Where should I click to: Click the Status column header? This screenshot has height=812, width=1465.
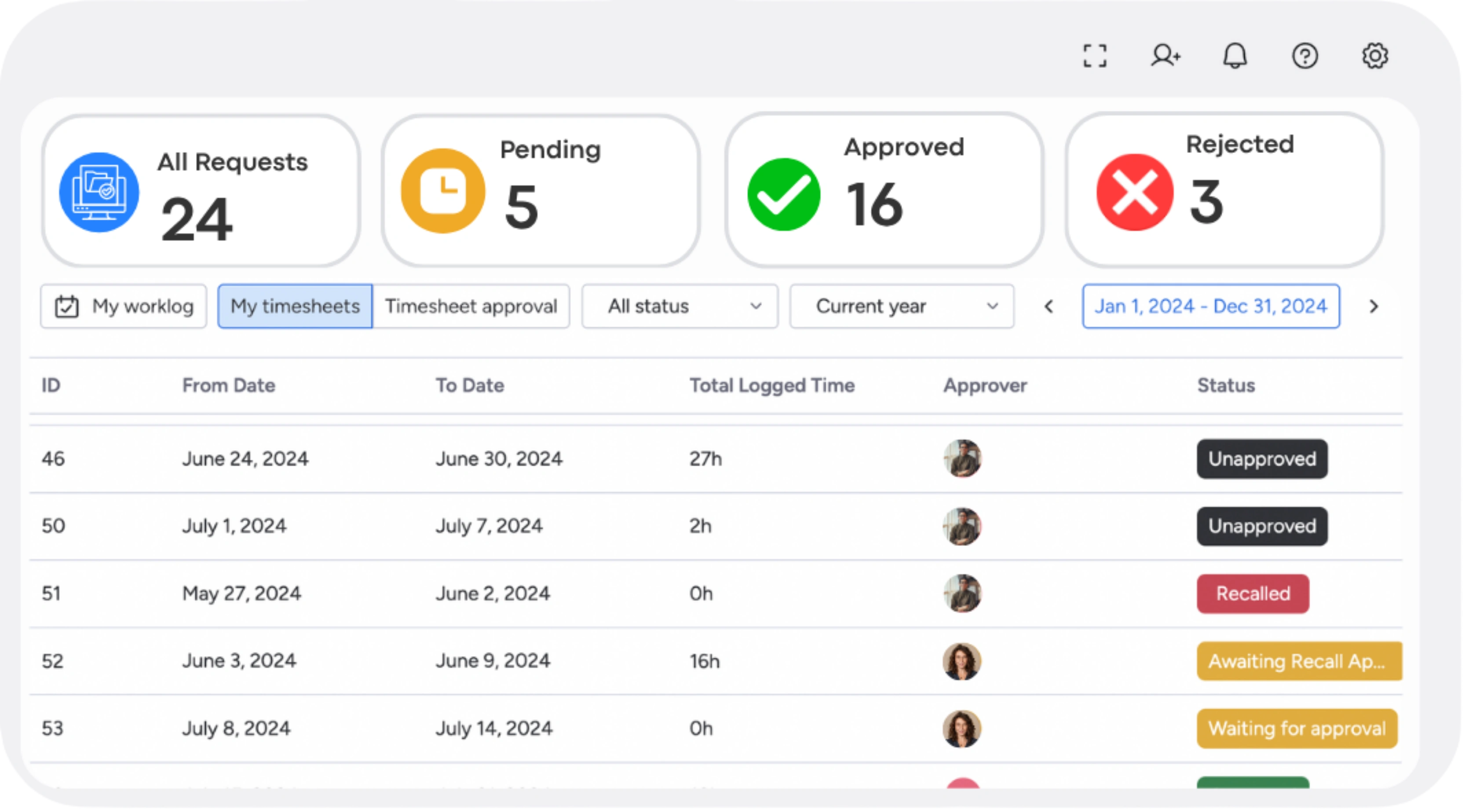(x=1226, y=386)
